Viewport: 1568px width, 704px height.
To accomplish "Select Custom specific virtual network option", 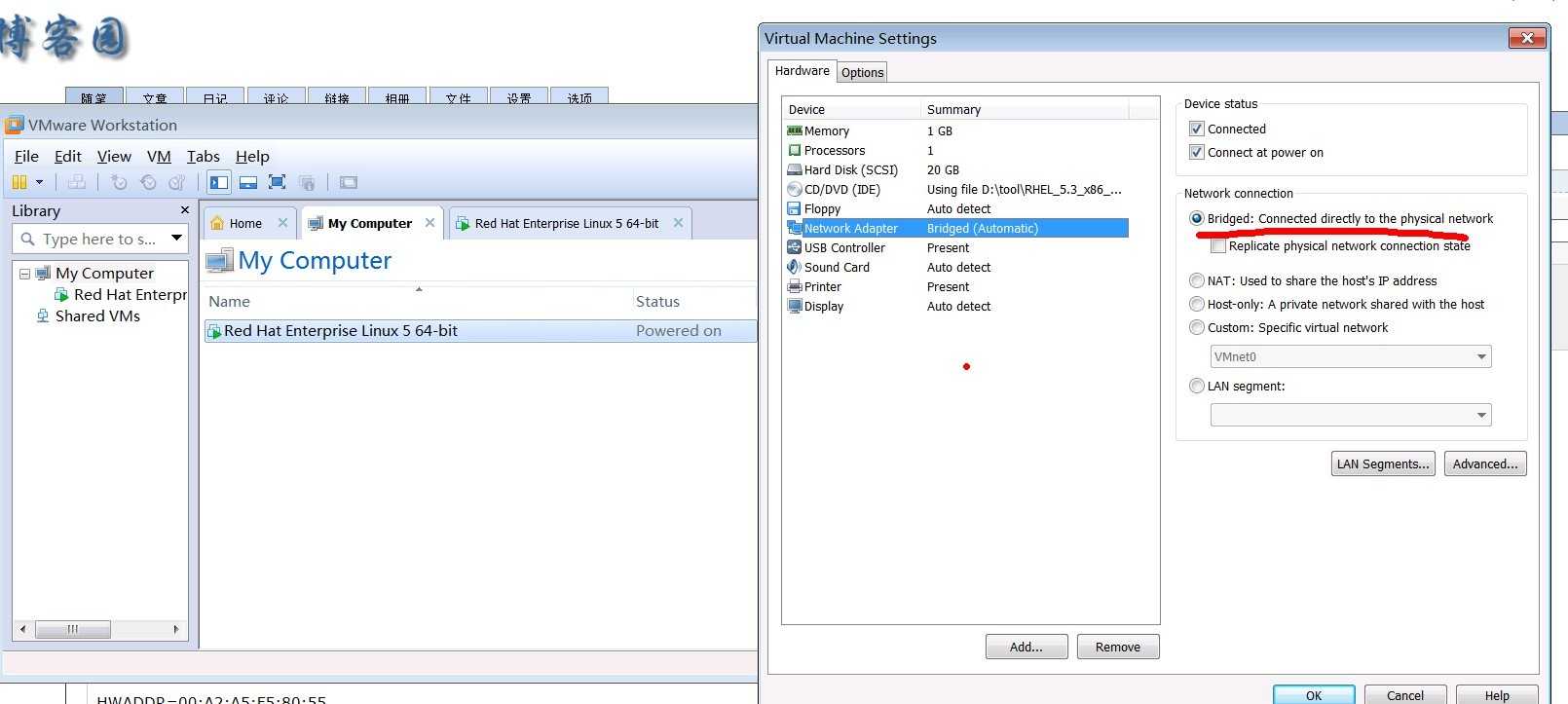I will pyautogui.click(x=1197, y=327).
